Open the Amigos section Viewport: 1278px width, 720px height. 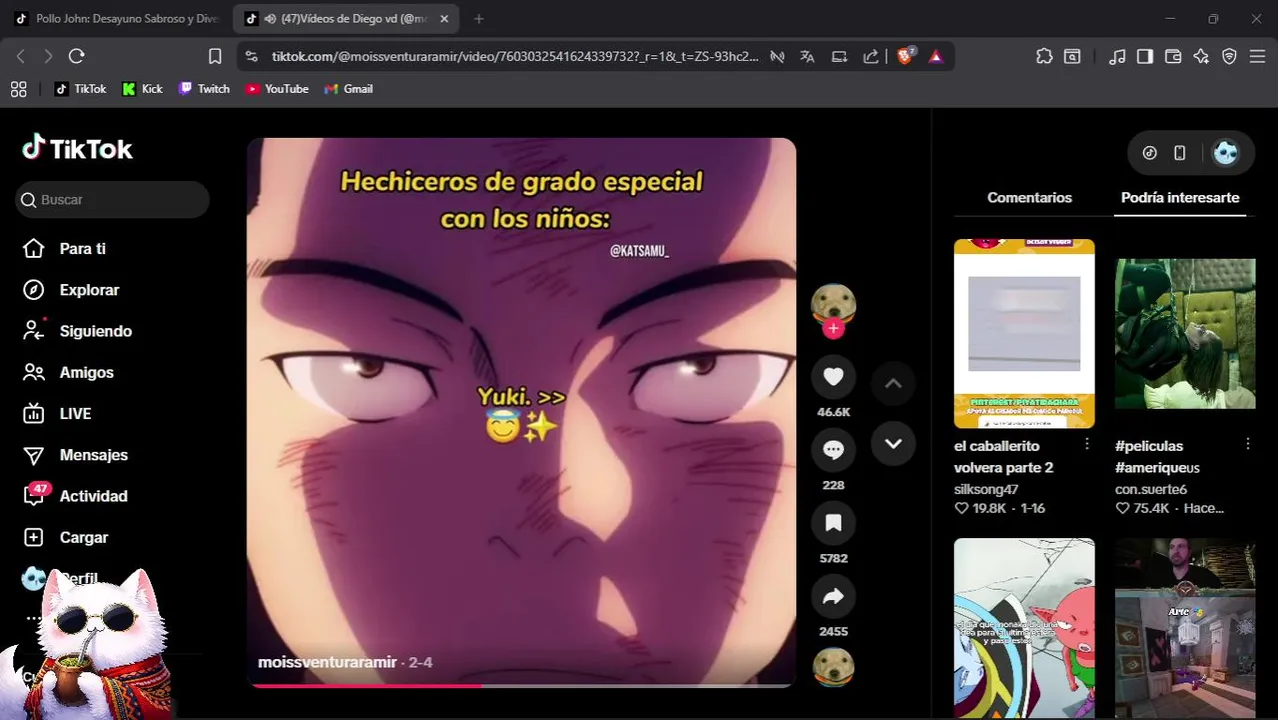tap(86, 372)
